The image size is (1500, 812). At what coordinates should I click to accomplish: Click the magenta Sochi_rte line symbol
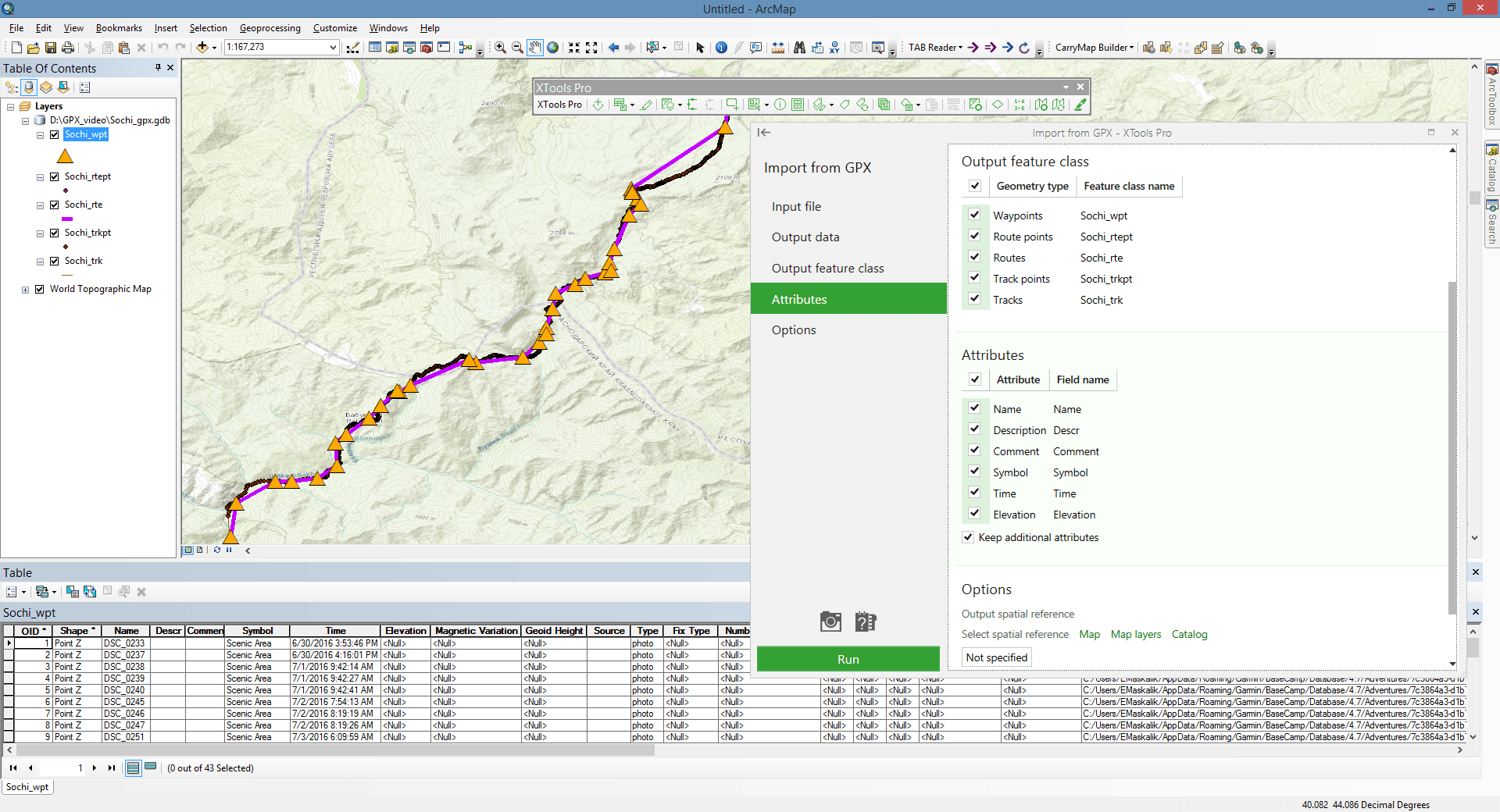(x=67, y=219)
